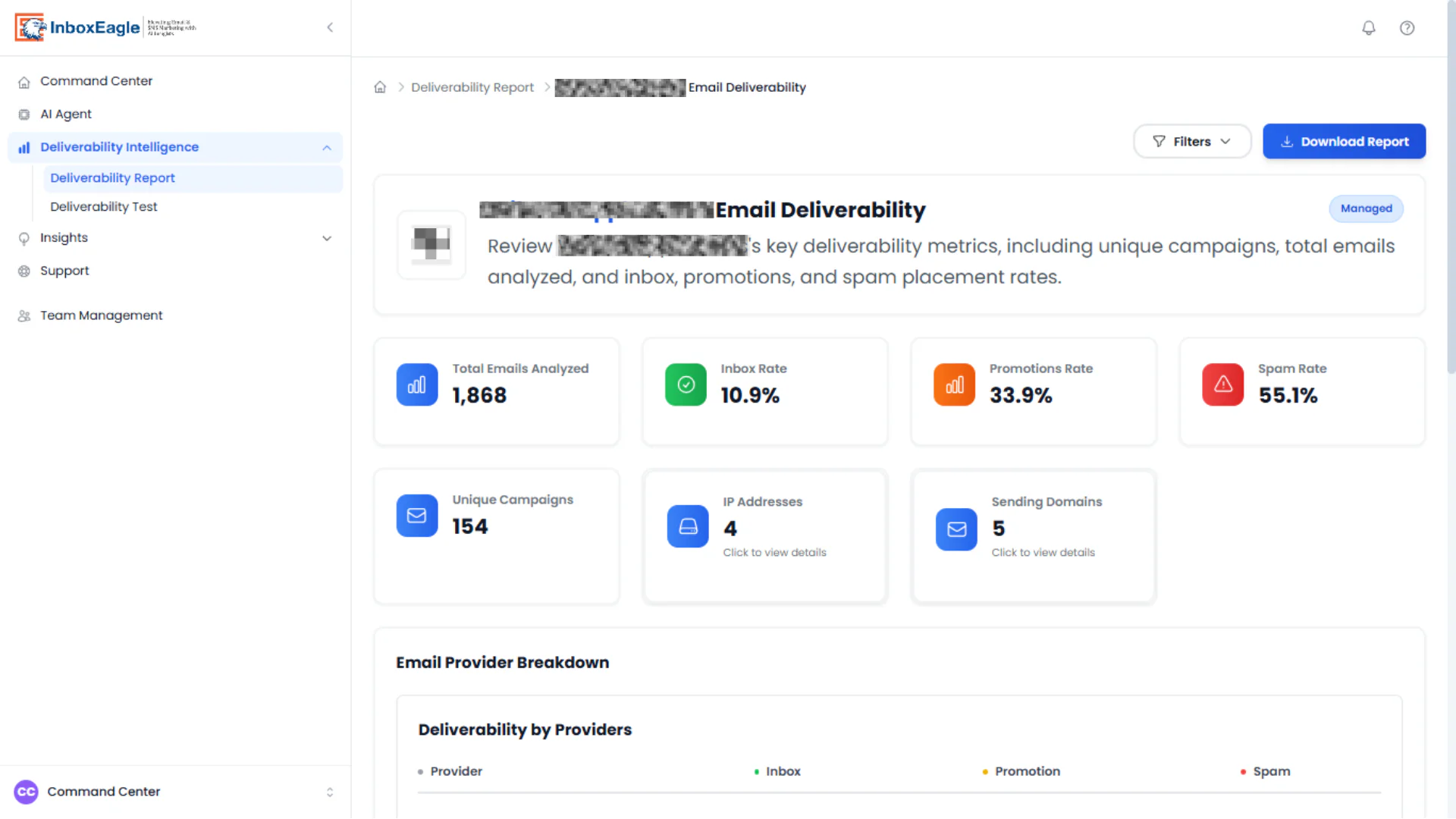The width and height of the screenshot is (1456, 819).
Task: View Sending Domains details card
Action: coord(1034,536)
